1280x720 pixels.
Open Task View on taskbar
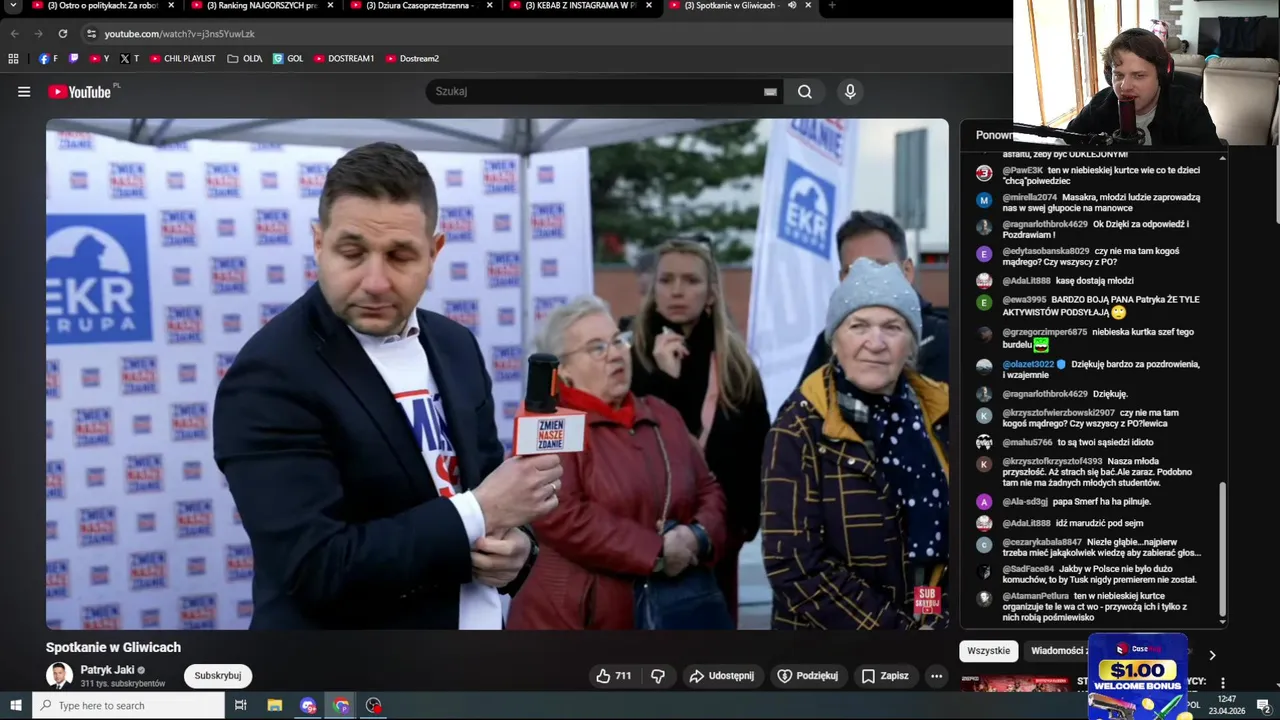click(x=241, y=706)
